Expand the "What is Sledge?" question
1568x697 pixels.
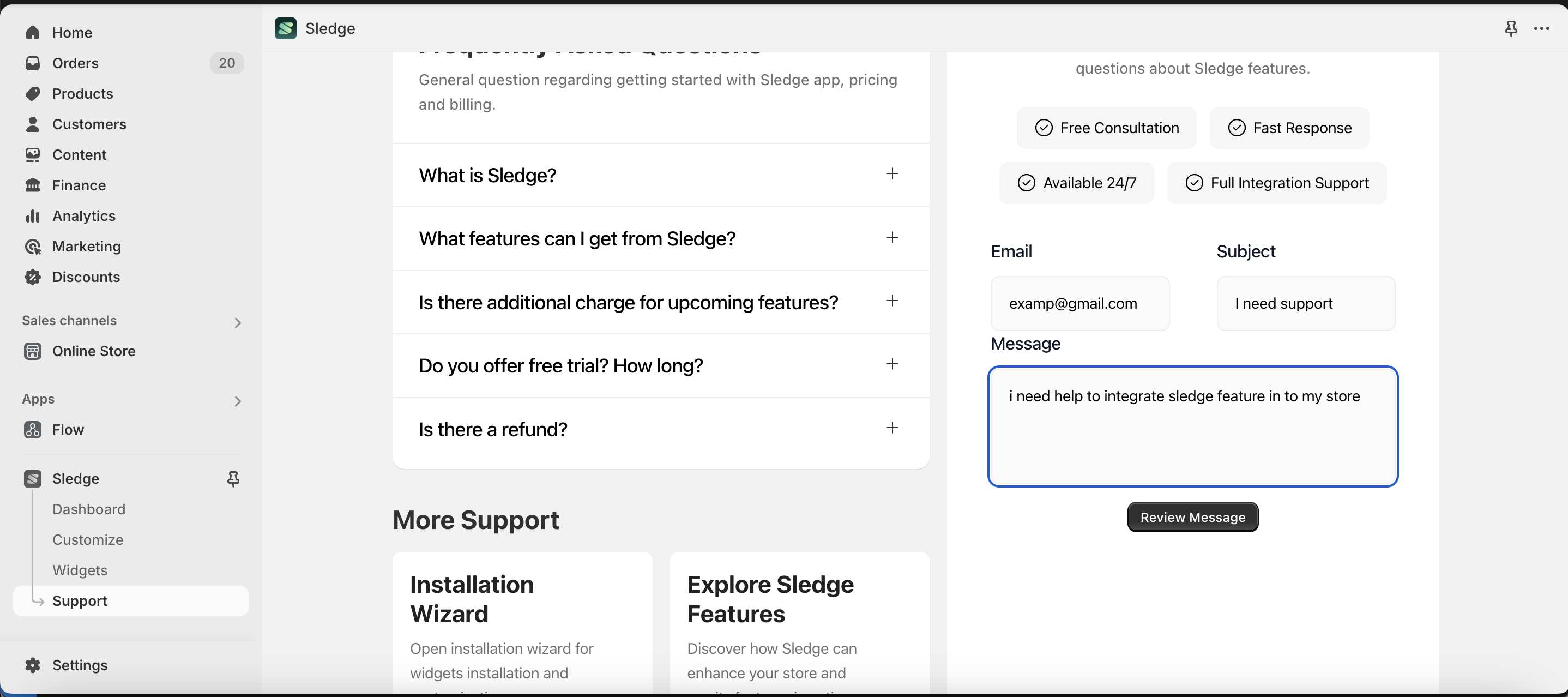coord(892,174)
